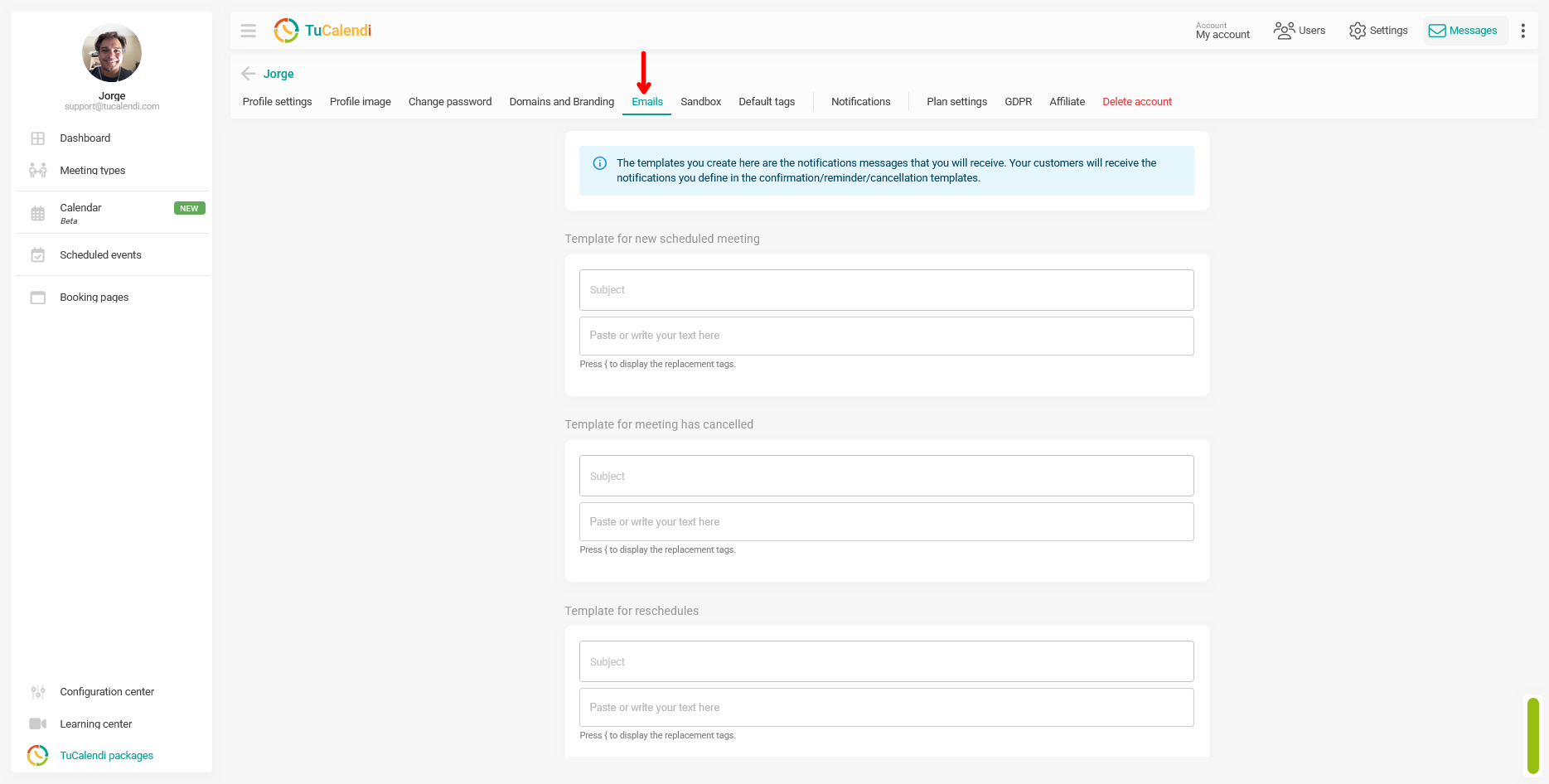The height and width of the screenshot is (784, 1549).
Task: Click the Meeting types people icon
Action: point(38,170)
